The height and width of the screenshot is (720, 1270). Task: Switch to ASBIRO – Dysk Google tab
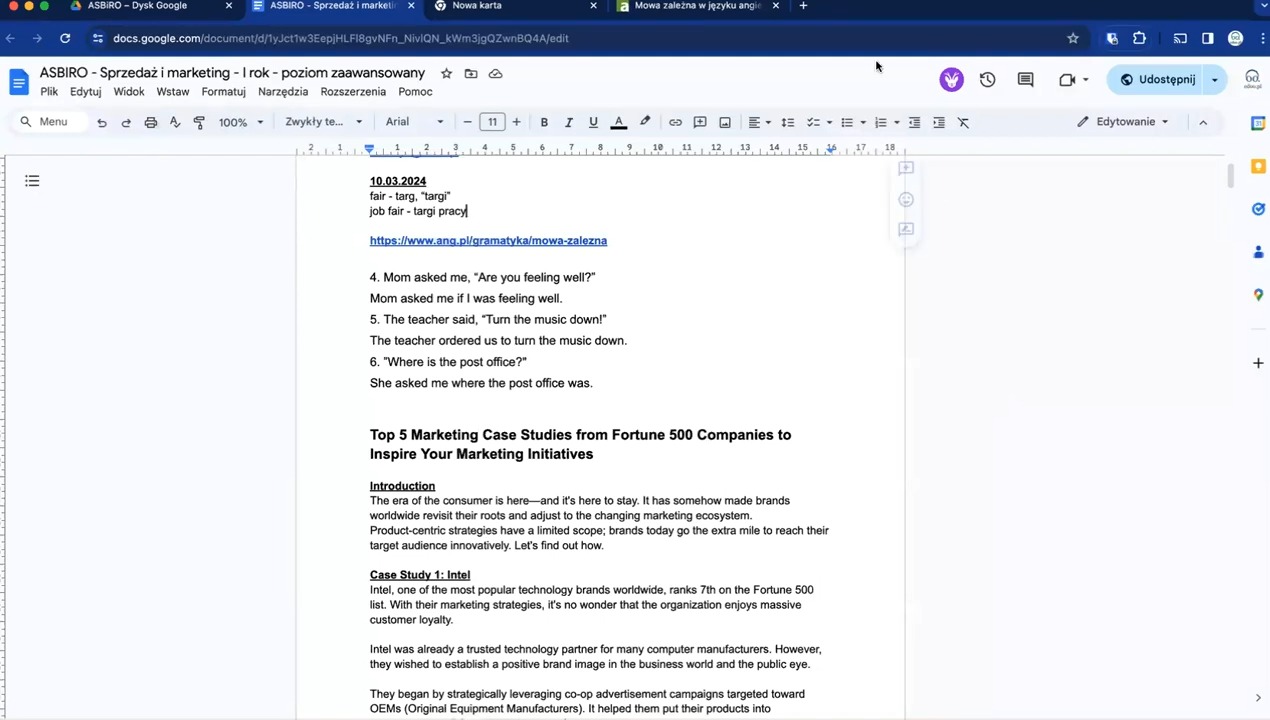[x=150, y=6]
